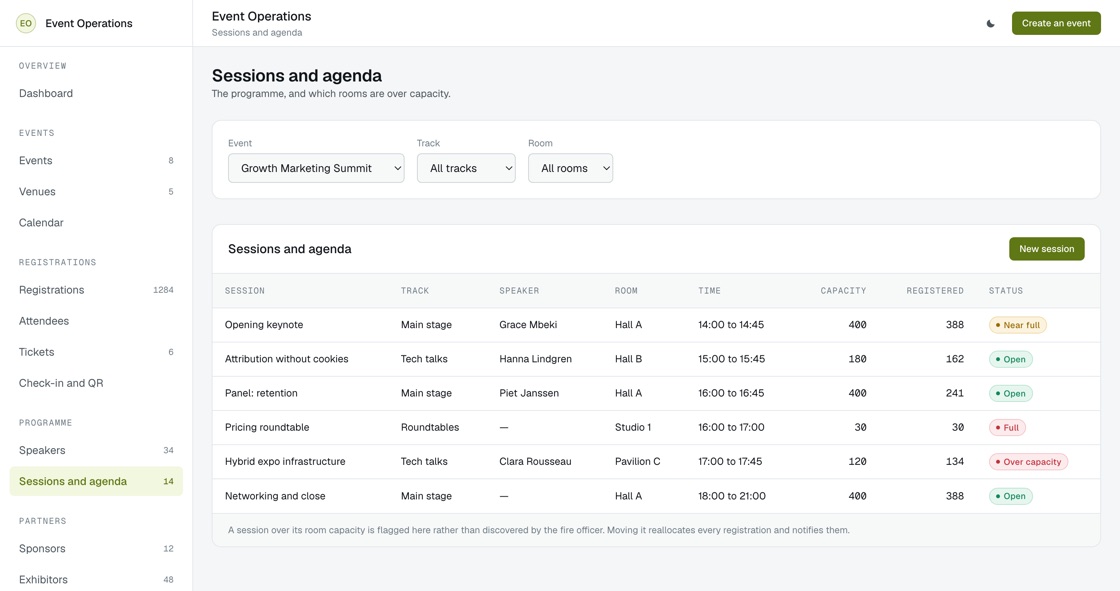The image size is (1120, 591).
Task: Select the Pricing roundtable session
Action: point(267,428)
